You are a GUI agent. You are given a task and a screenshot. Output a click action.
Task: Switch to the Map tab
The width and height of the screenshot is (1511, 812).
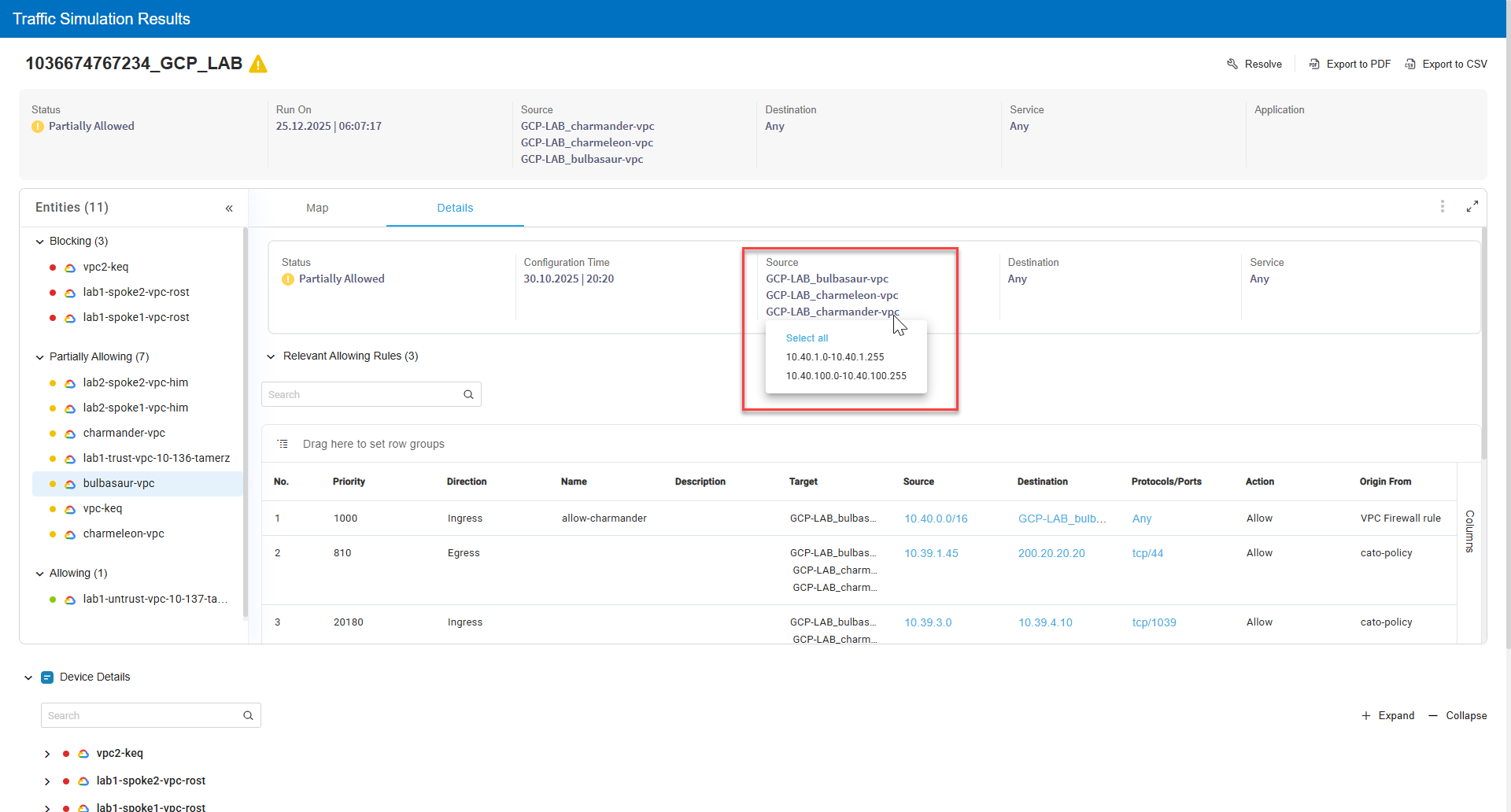[x=317, y=208]
